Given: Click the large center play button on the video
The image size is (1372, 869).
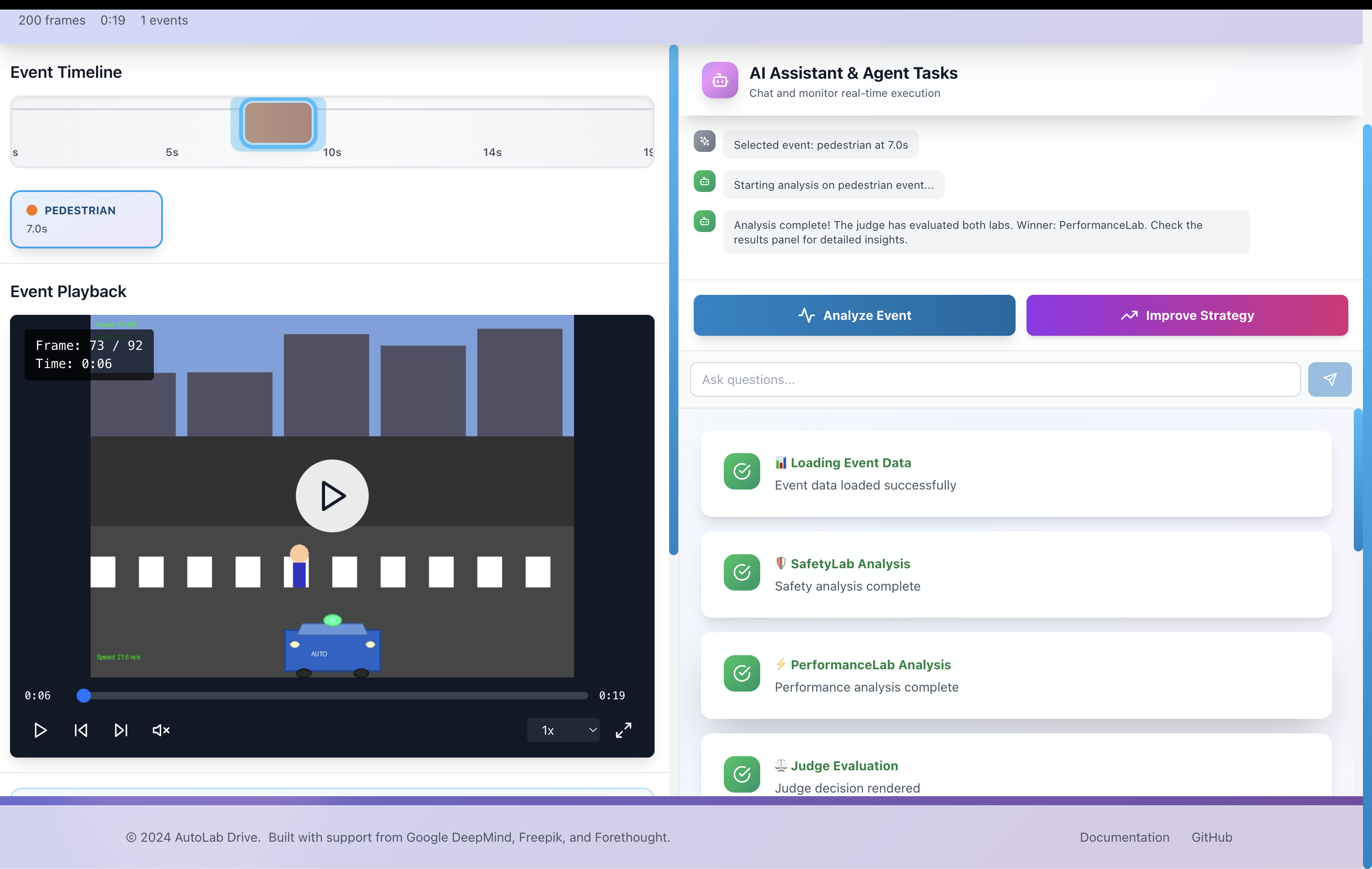Looking at the screenshot, I should pos(331,495).
